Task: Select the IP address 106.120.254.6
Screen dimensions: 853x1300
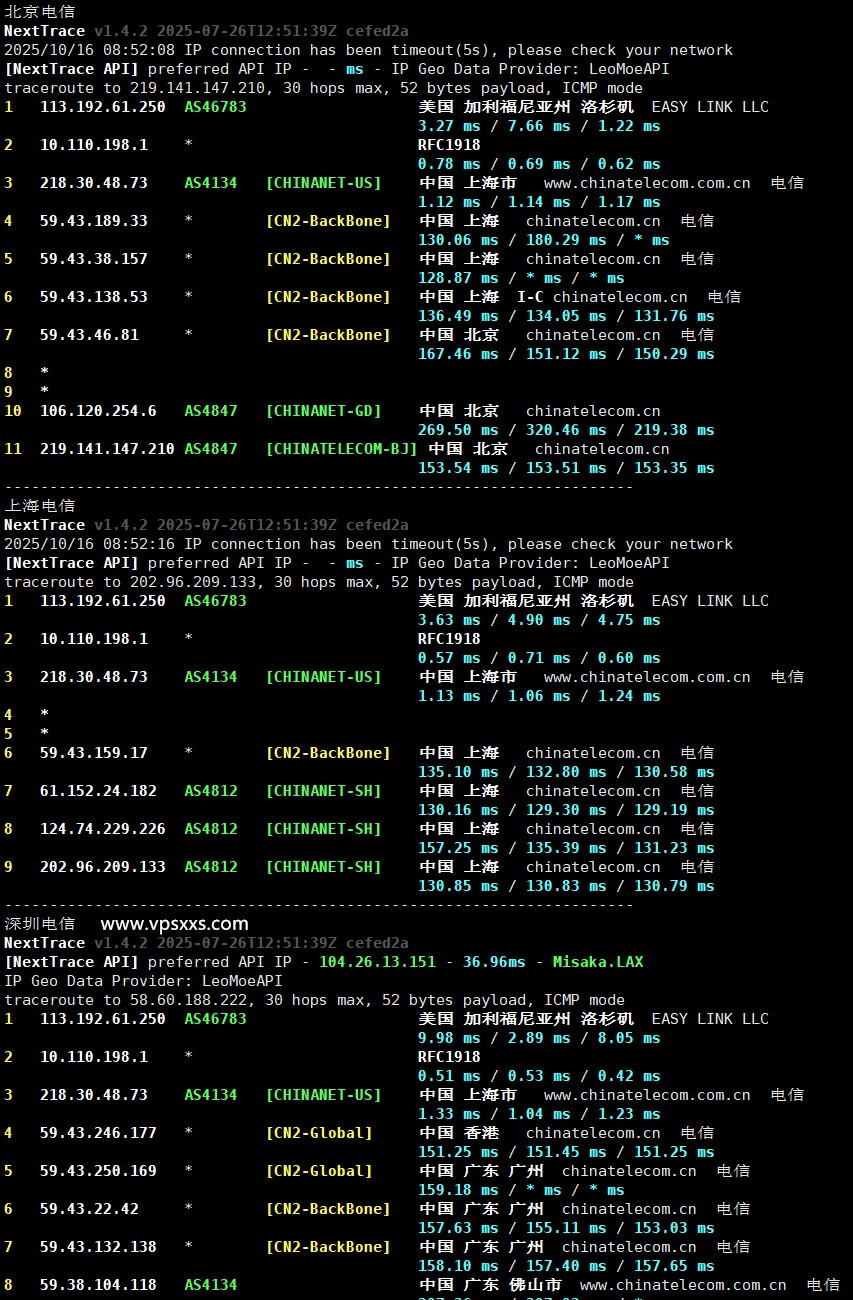Action: pyautogui.click(x=98, y=411)
